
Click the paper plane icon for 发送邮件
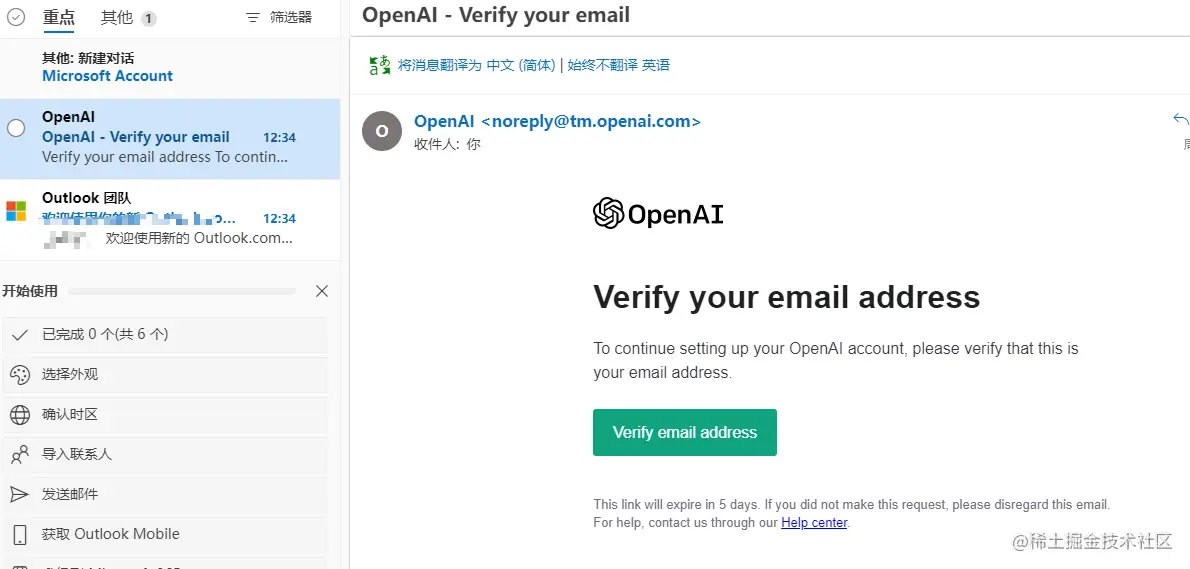click(19, 494)
